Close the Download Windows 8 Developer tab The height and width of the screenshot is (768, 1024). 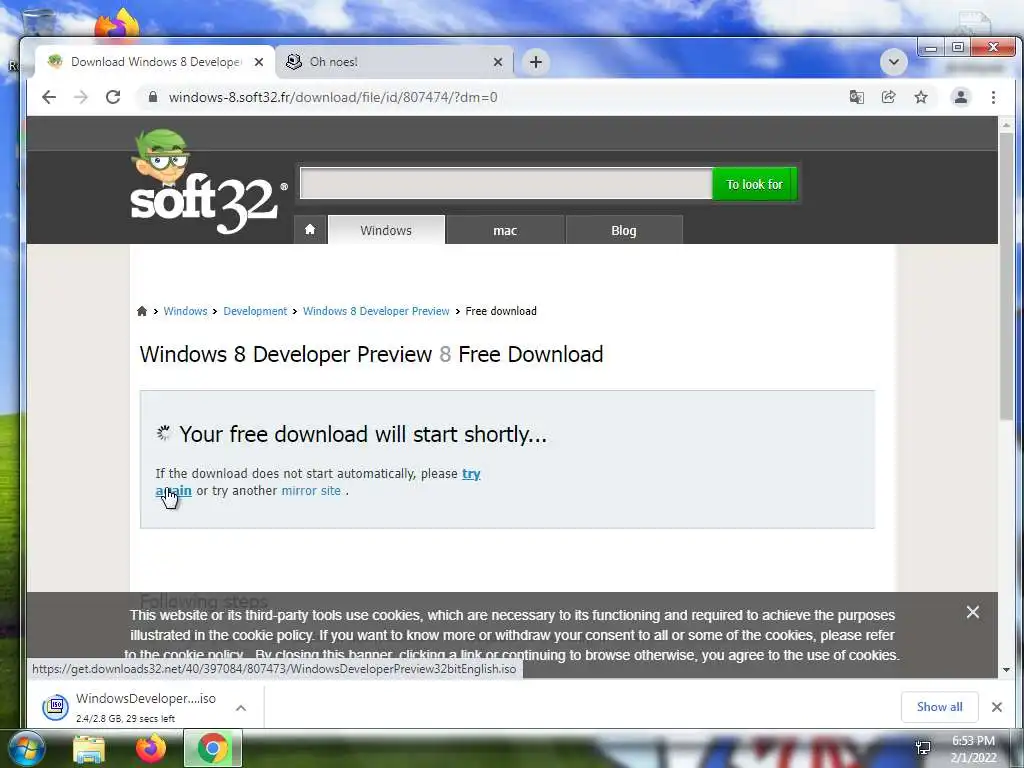point(259,62)
